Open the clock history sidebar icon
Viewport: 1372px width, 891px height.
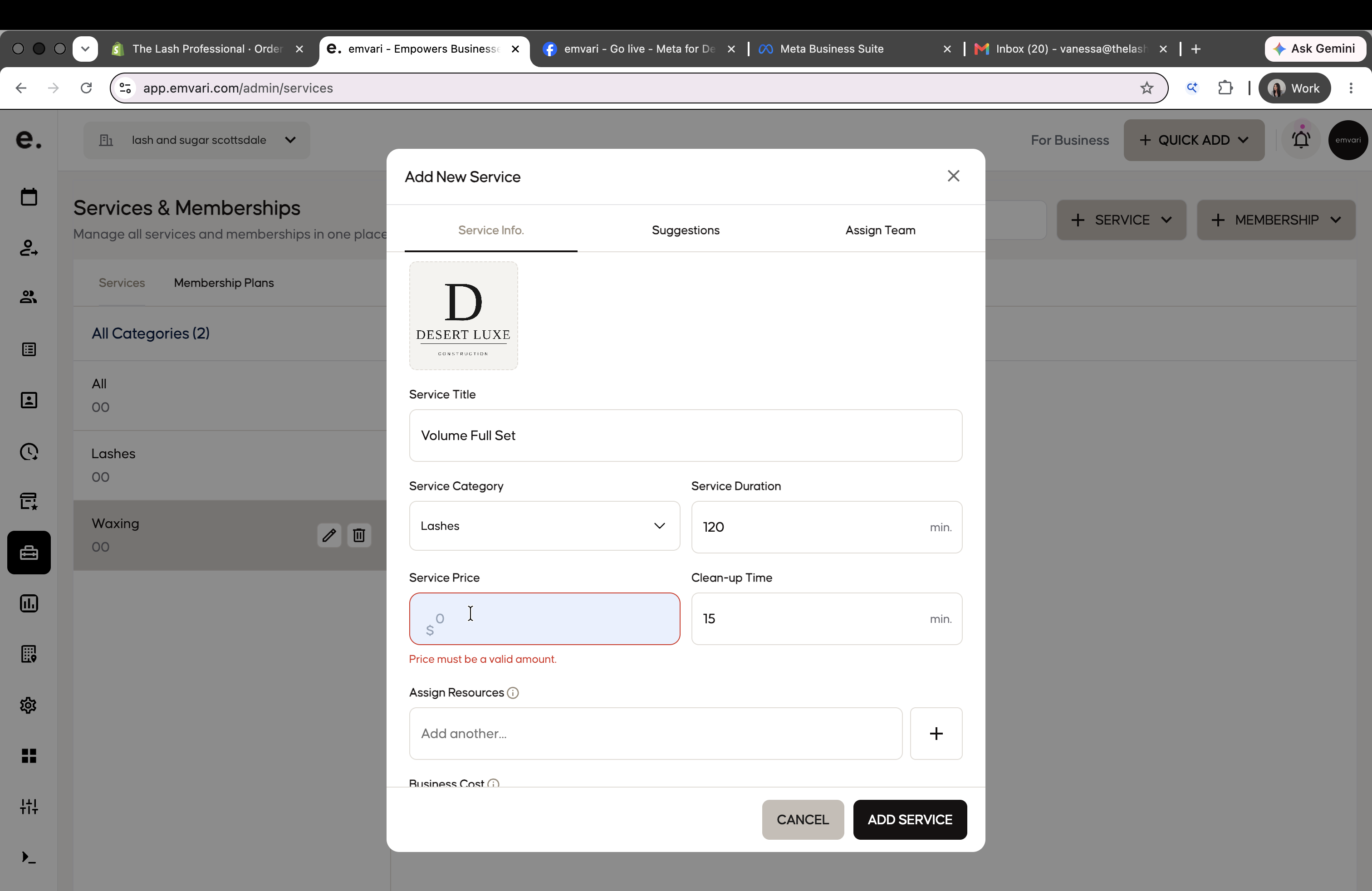point(29,451)
